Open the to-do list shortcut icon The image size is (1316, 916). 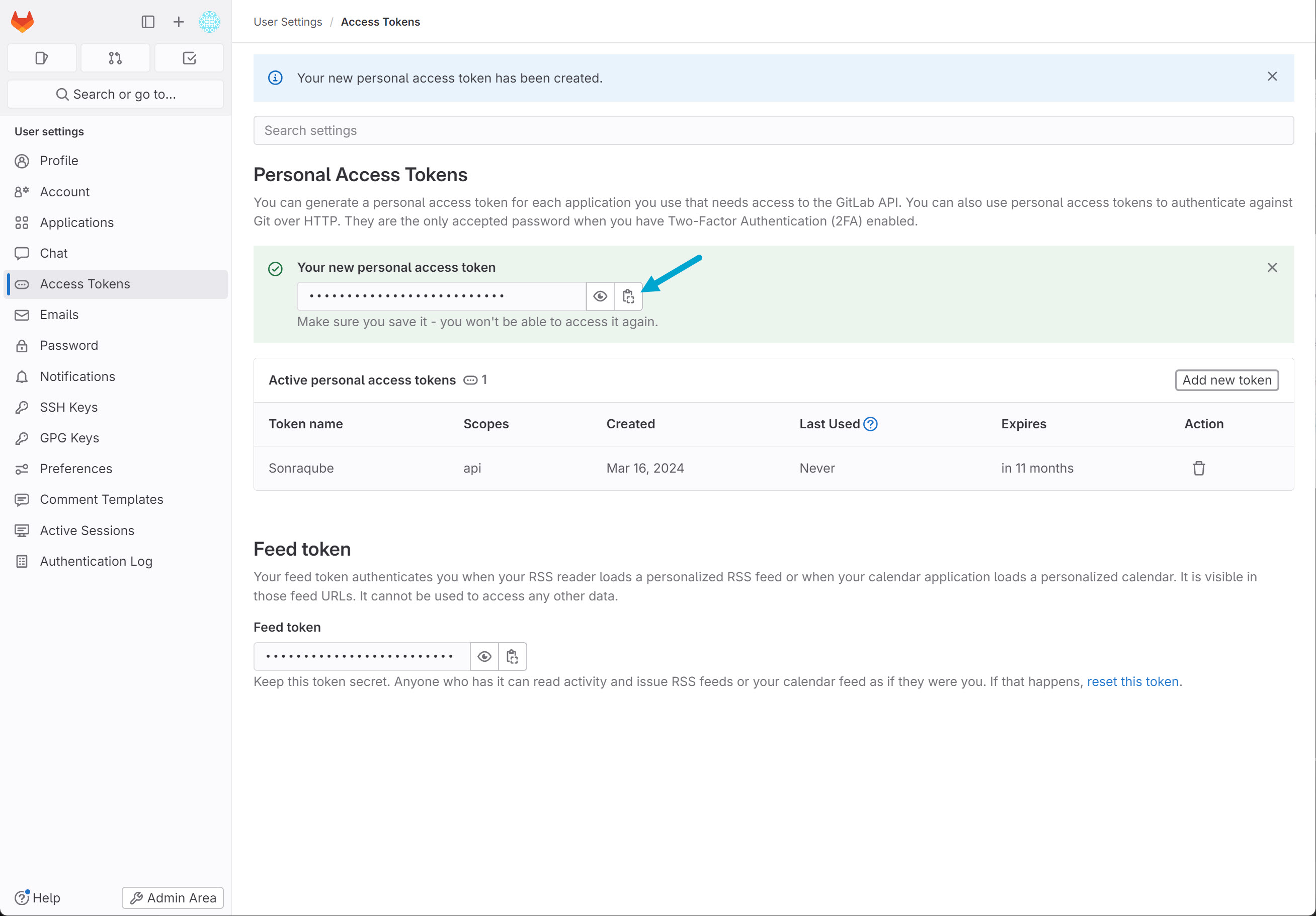click(x=189, y=58)
